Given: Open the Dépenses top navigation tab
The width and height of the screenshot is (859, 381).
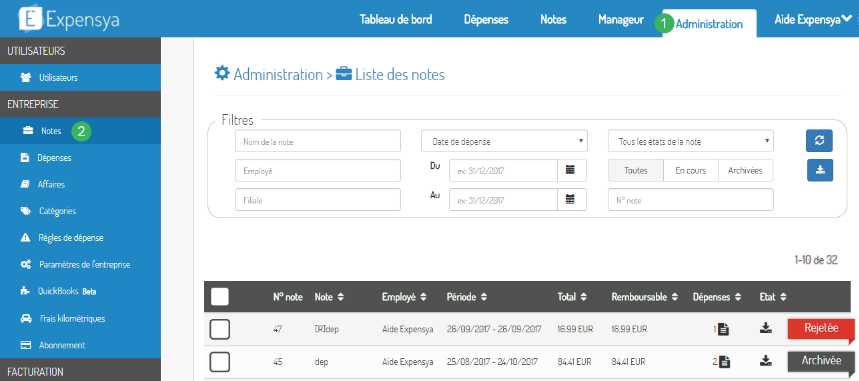Looking at the screenshot, I should [x=486, y=20].
